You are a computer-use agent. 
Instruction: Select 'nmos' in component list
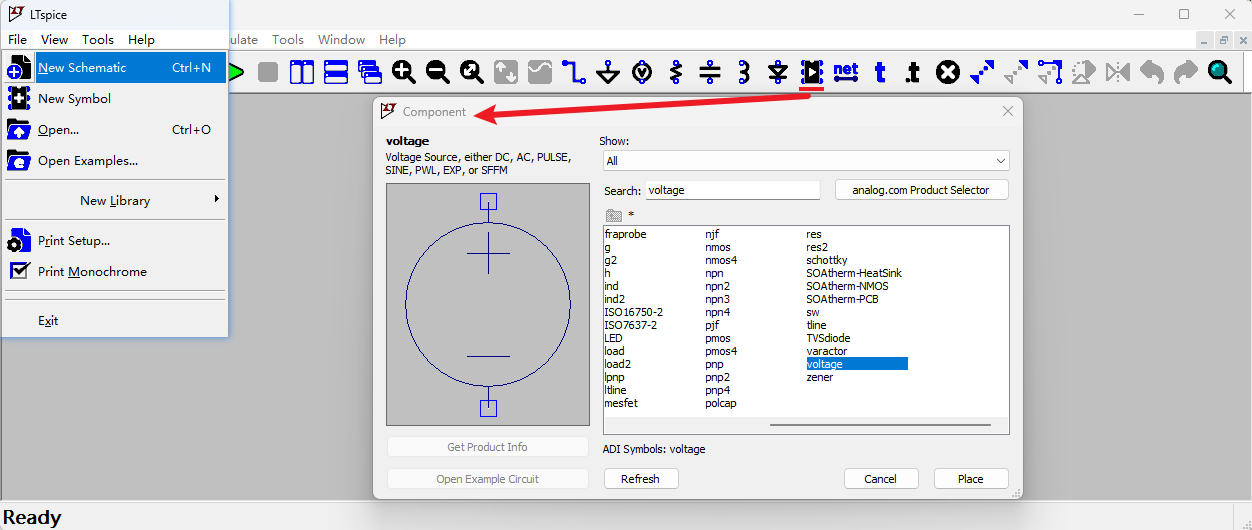click(x=718, y=247)
